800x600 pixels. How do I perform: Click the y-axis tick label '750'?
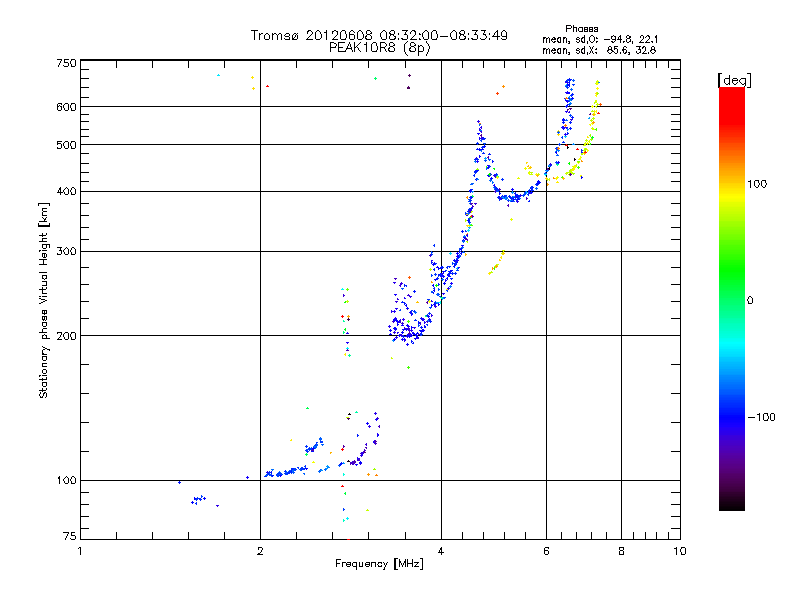coord(66,63)
